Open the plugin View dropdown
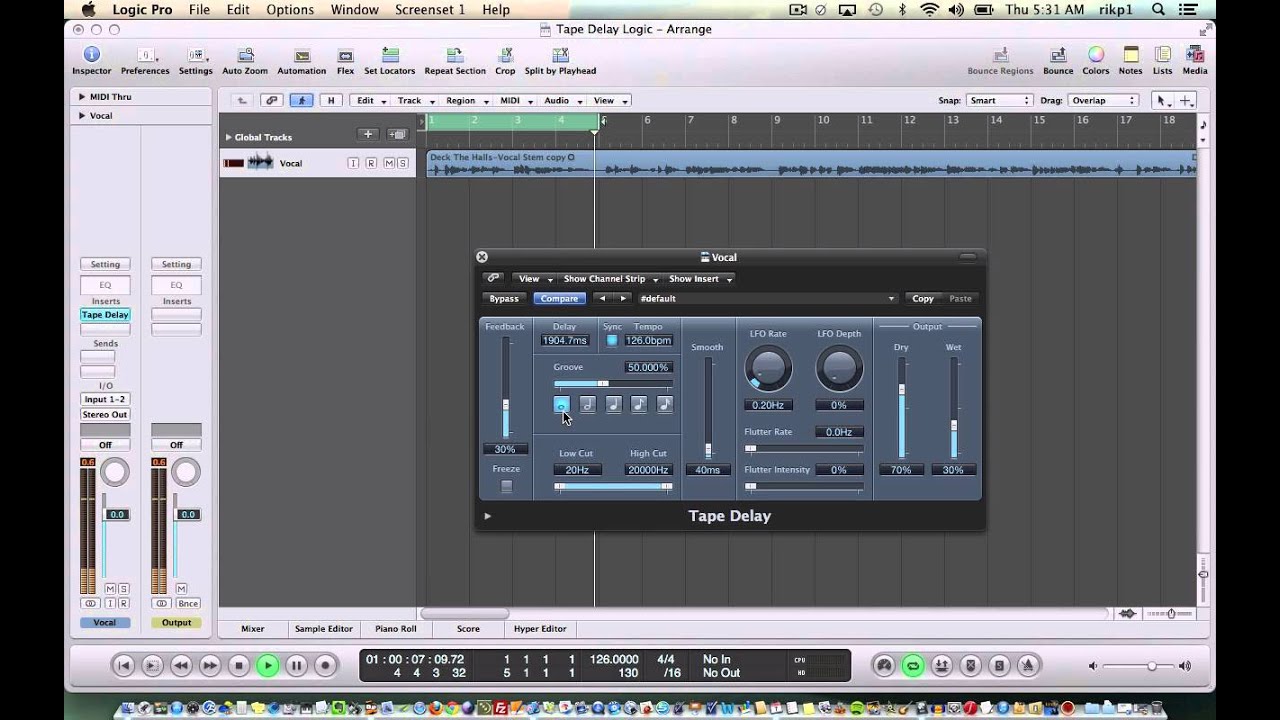 (535, 279)
